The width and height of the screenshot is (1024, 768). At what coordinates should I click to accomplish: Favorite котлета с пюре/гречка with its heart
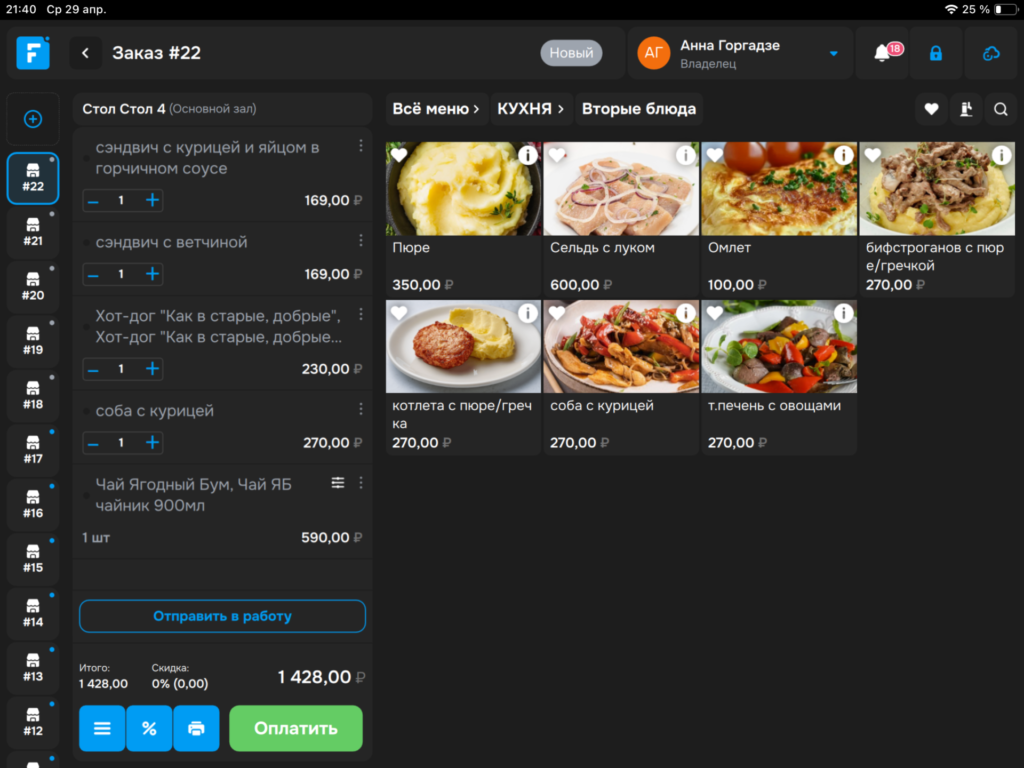coord(399,313)
